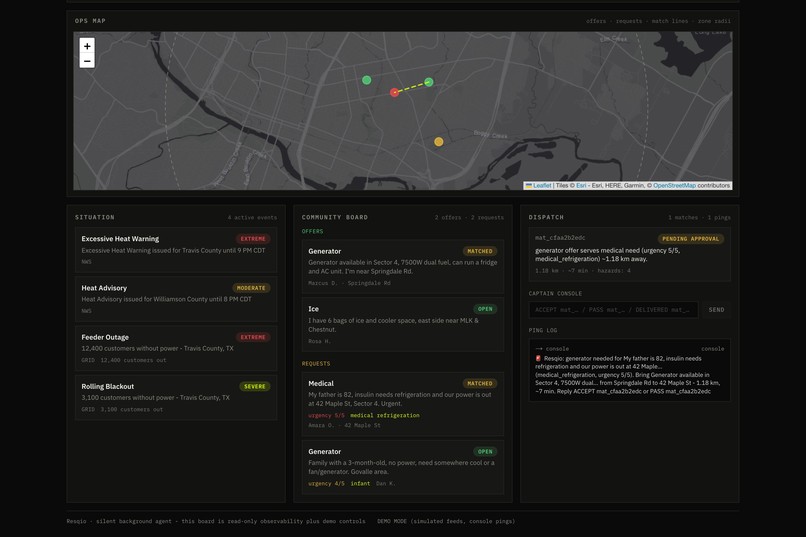Click 'urgency 5/5' tag on Medical request

click(x=326, y=415)
